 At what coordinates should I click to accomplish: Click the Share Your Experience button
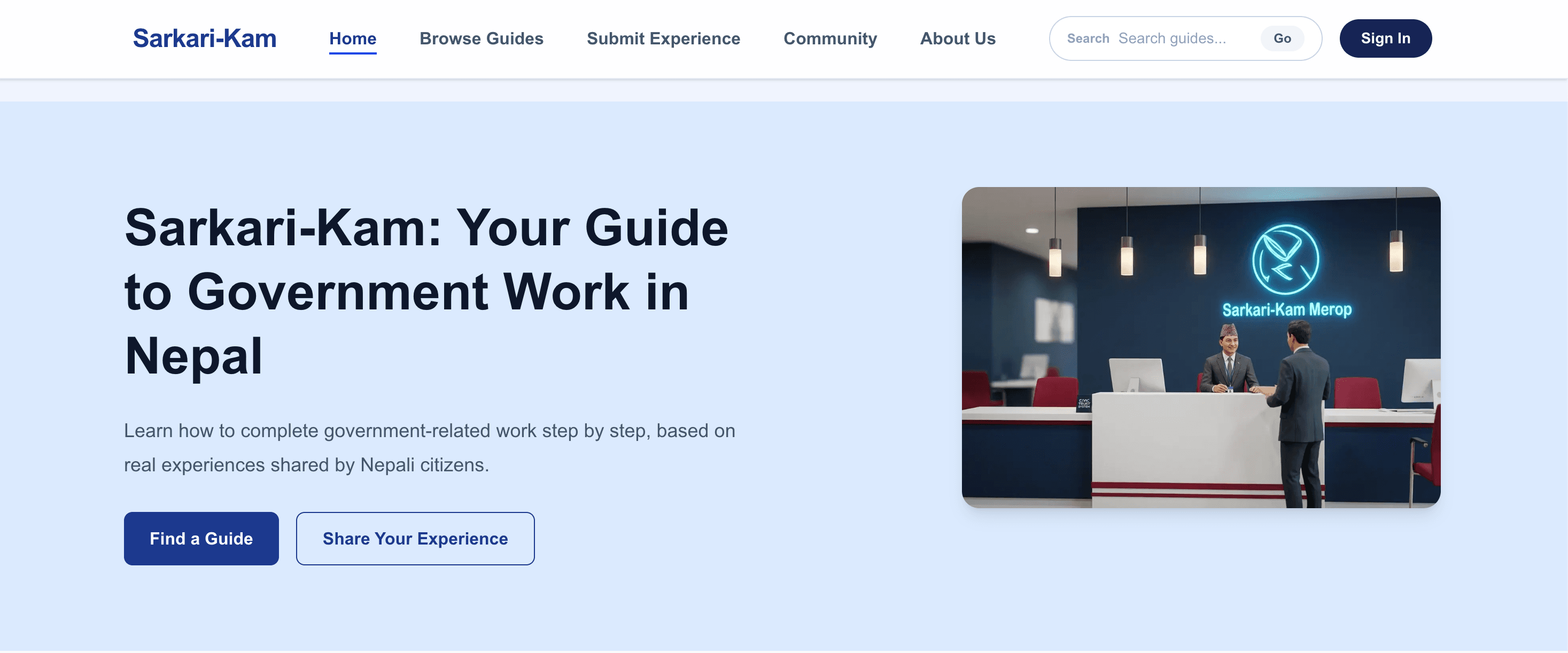tap(415, 539)
